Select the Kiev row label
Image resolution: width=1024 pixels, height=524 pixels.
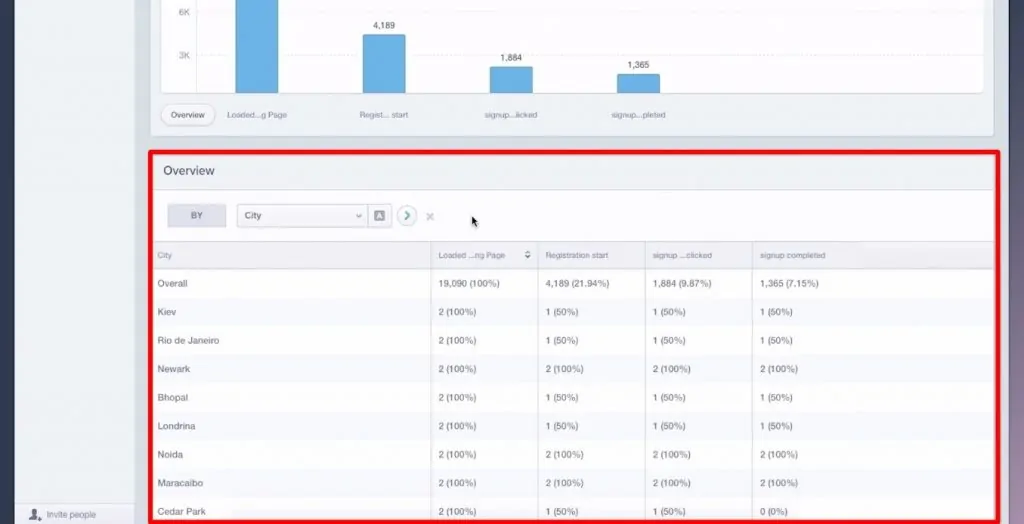pos(167,312)
